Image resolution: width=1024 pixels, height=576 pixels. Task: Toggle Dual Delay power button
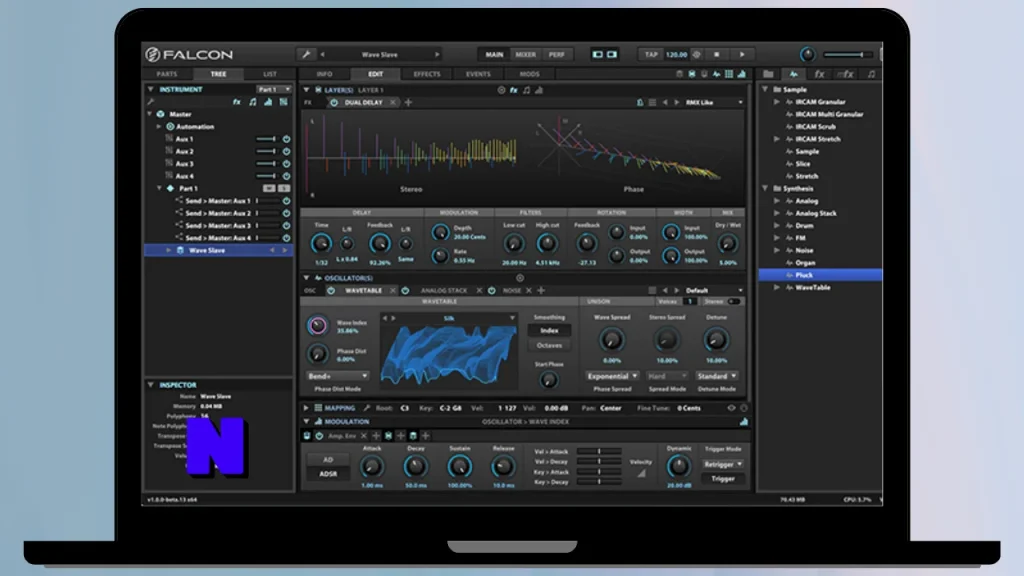[x=334, y=103]
